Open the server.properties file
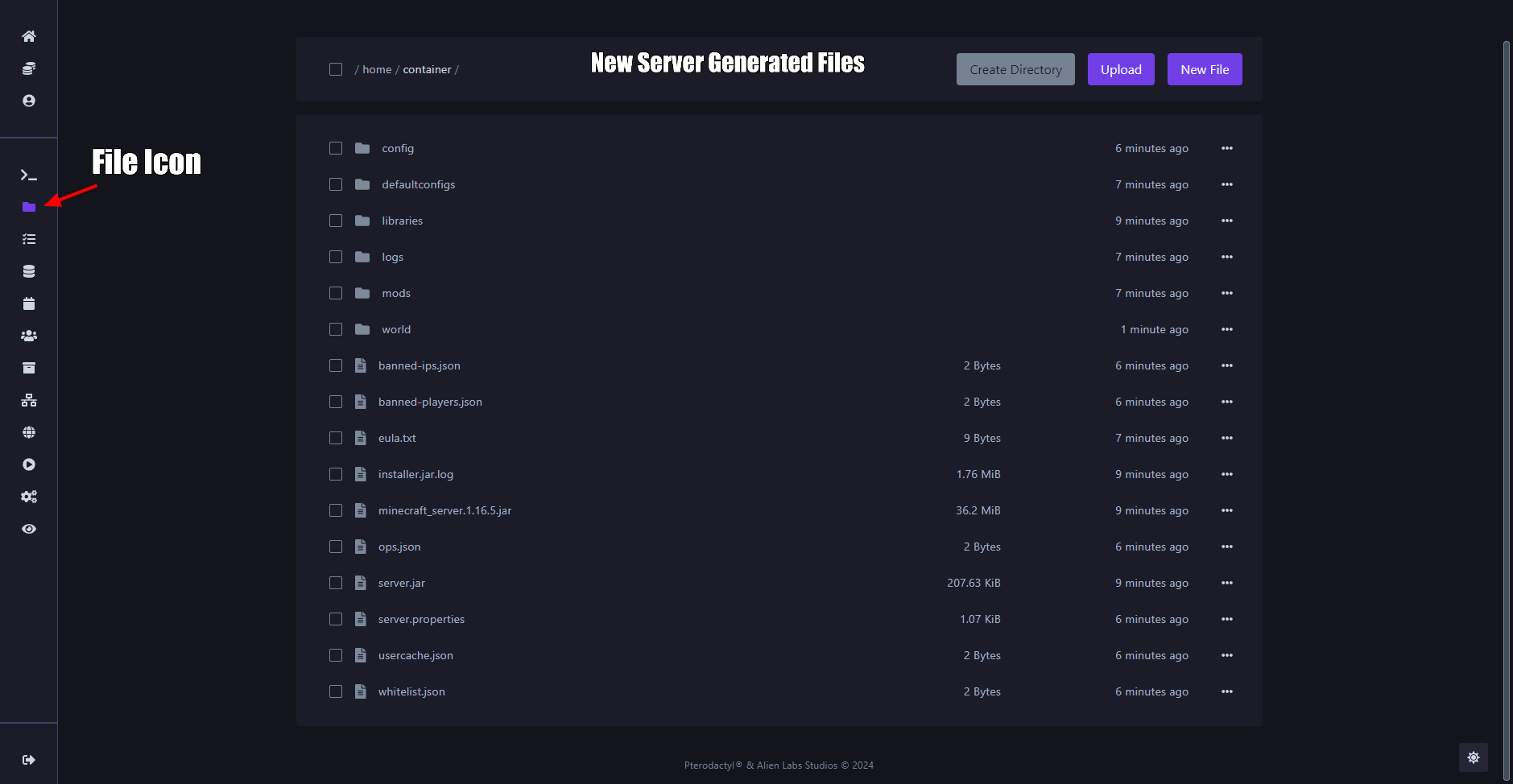 421,619
